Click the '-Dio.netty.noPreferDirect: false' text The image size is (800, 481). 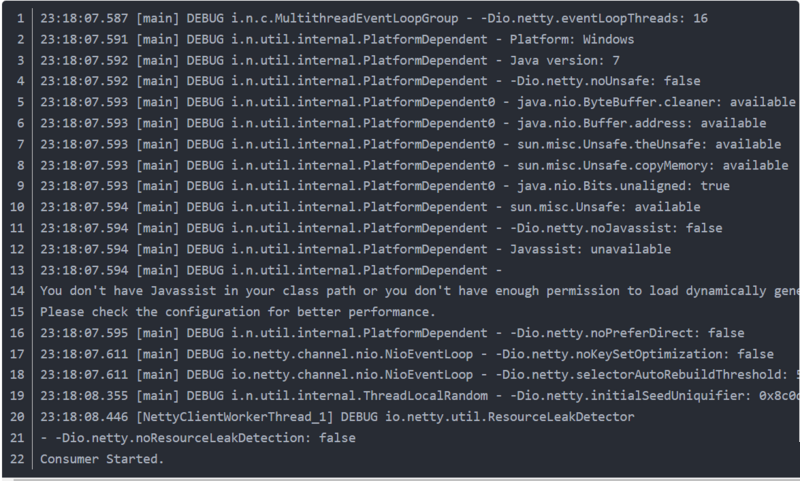(x=627, y=333)
